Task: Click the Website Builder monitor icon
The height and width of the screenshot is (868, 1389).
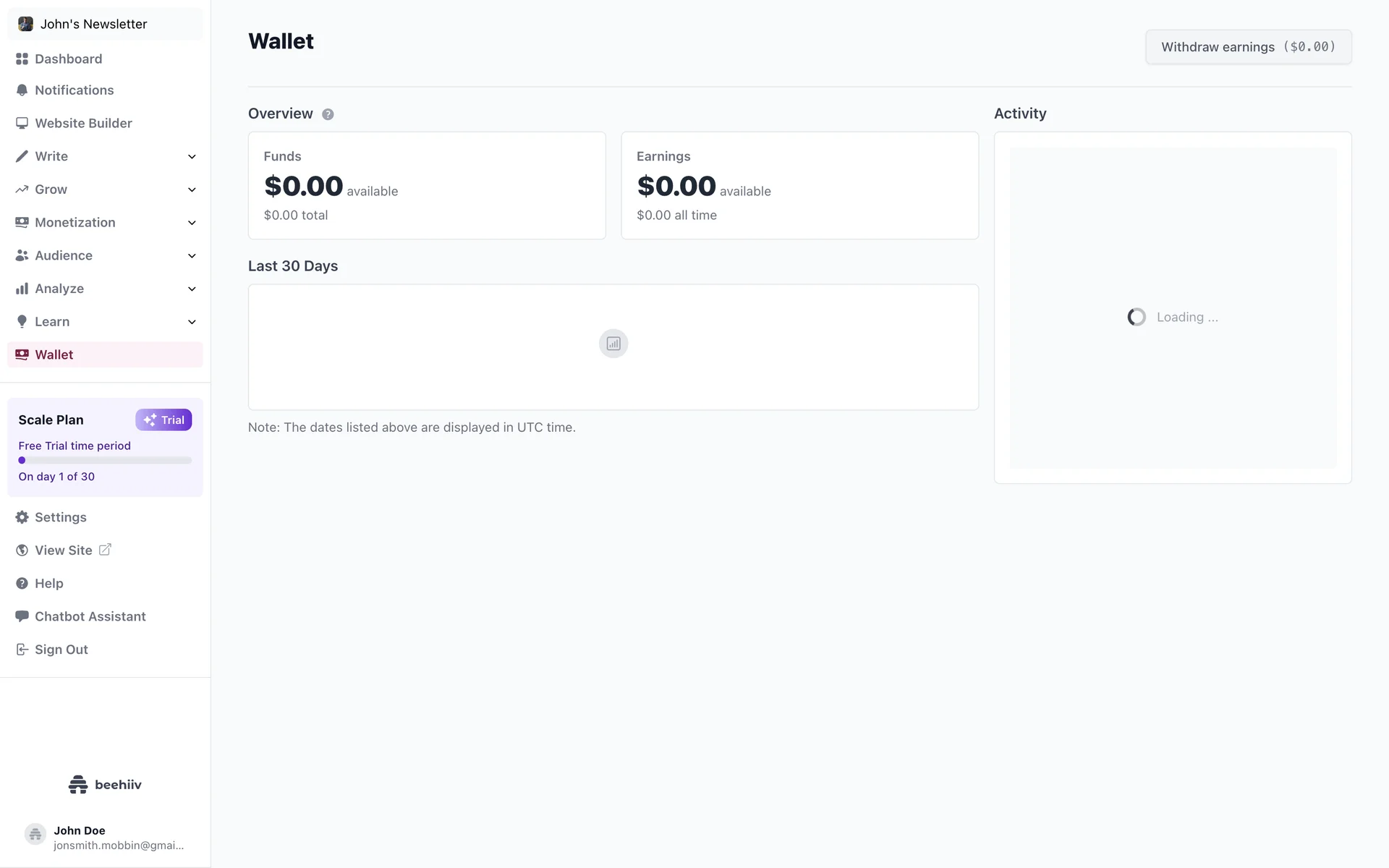Action: tap(22, 123)
